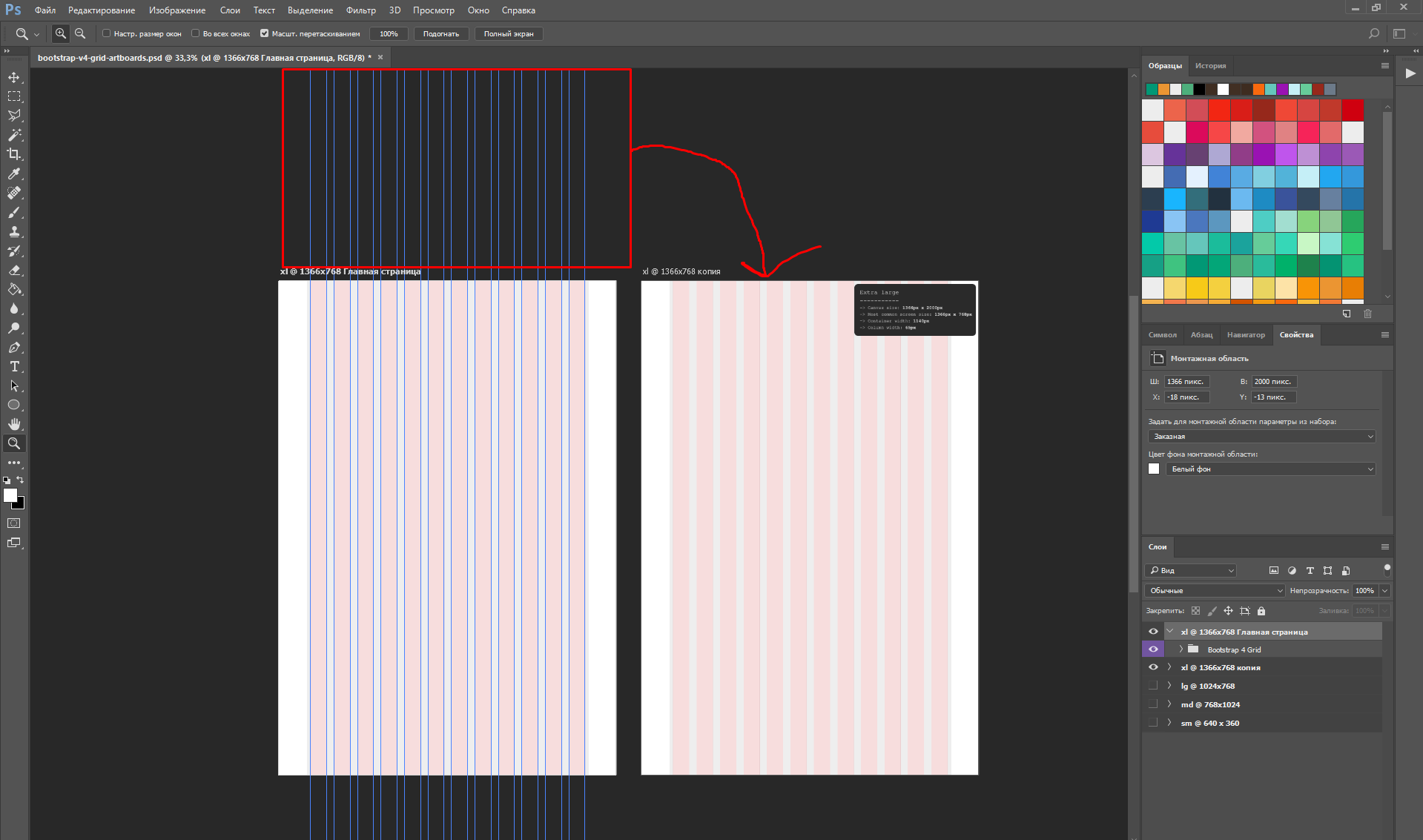Change screen mode icon in toolbar
1423x840 pixels.
14,543
